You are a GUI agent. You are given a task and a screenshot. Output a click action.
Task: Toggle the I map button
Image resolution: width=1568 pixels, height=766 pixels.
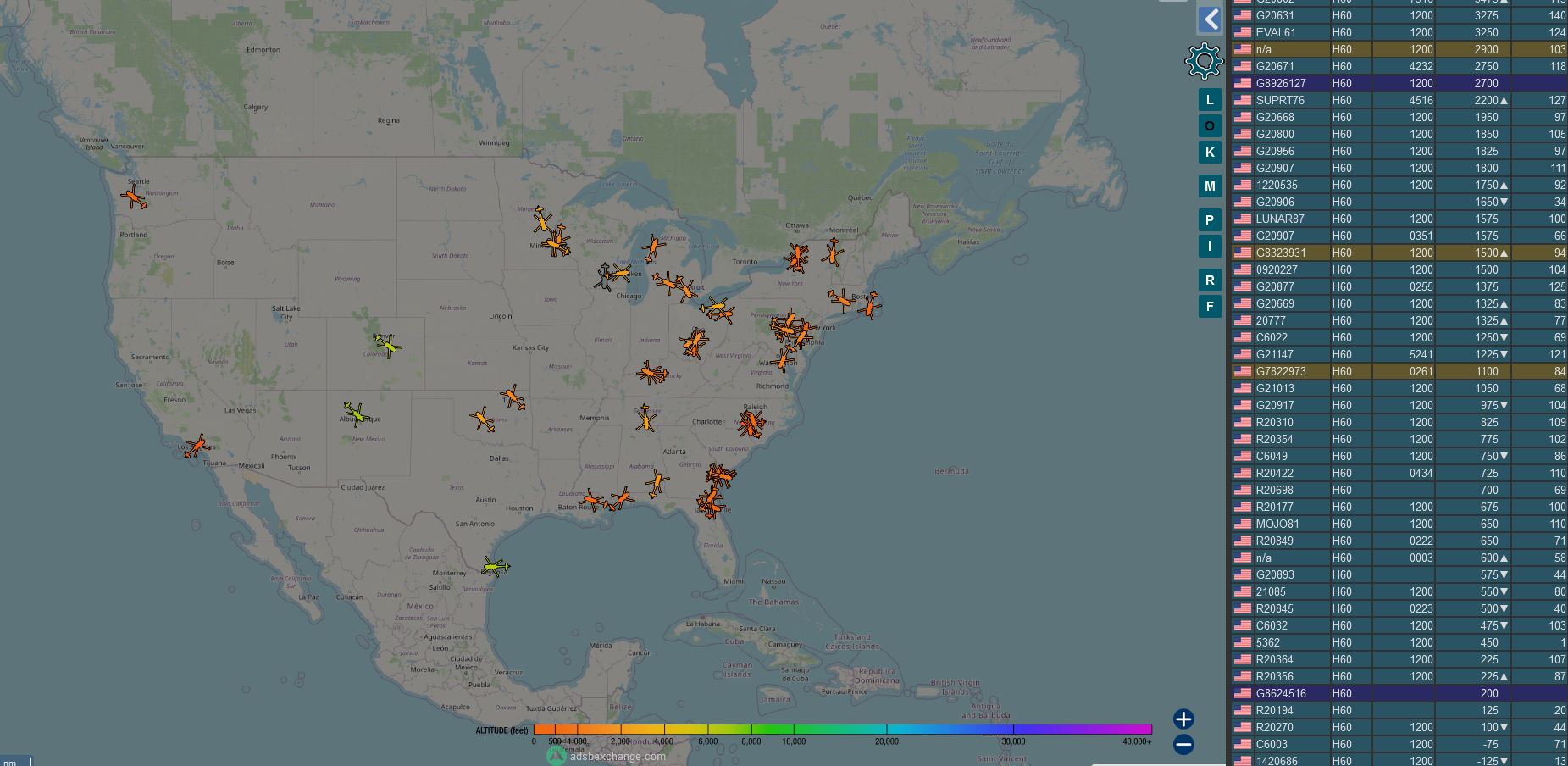click(x=1210, y=247)
